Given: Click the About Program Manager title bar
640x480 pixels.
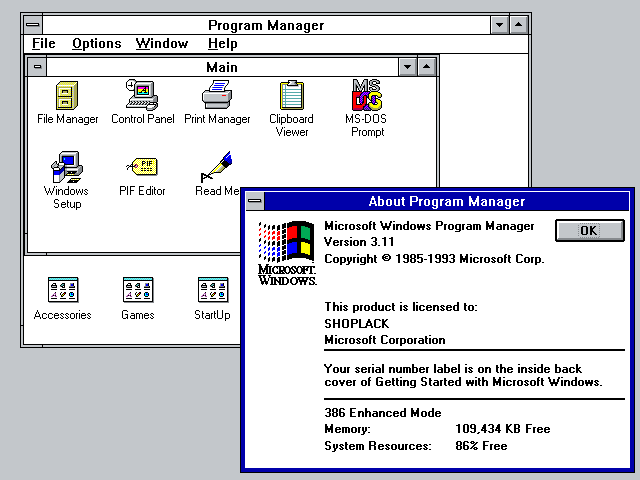Looking at the screenshot, I should (447, 201).
